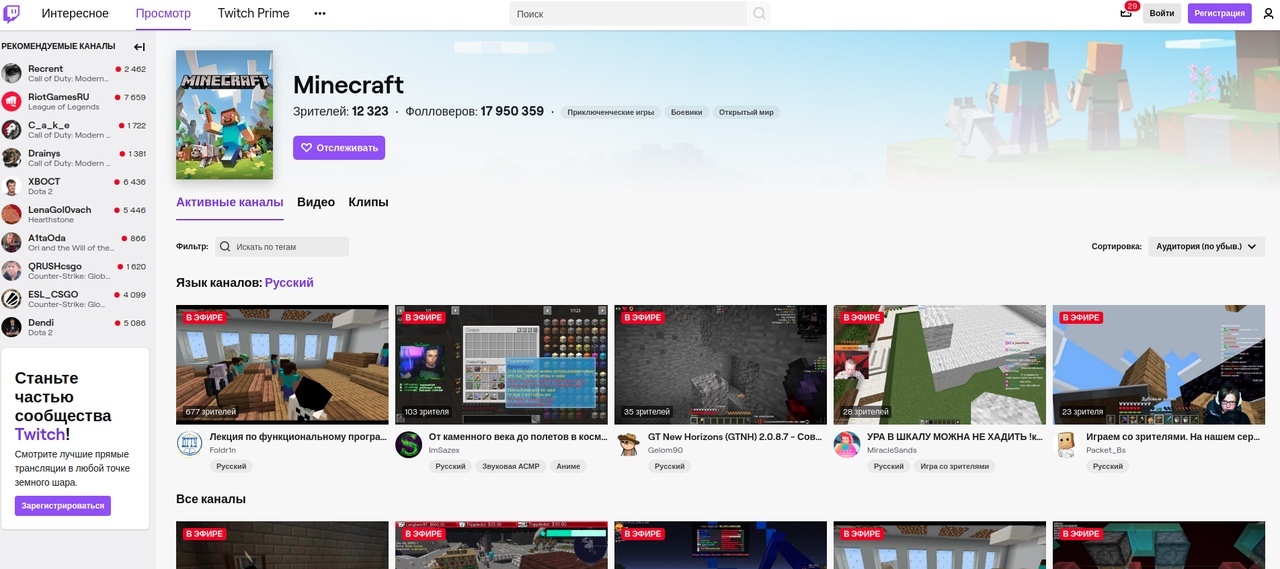1280x569 pixels.
Task: Click the MiracleSands channel name
Action: (x=891, y=451)
